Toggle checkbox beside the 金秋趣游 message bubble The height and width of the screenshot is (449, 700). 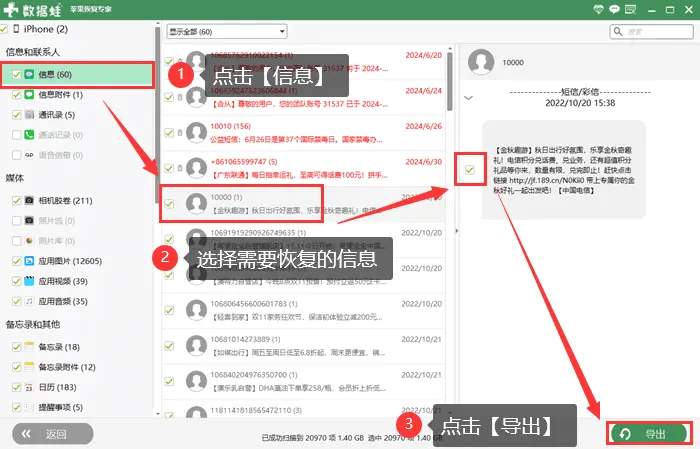point(470,170)
